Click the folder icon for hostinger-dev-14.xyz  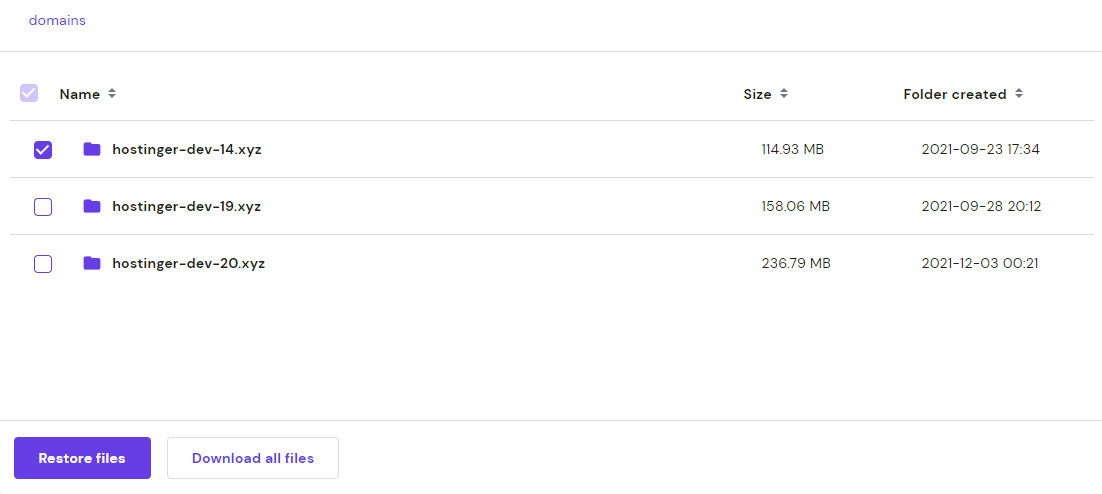(x=92, y=149)
